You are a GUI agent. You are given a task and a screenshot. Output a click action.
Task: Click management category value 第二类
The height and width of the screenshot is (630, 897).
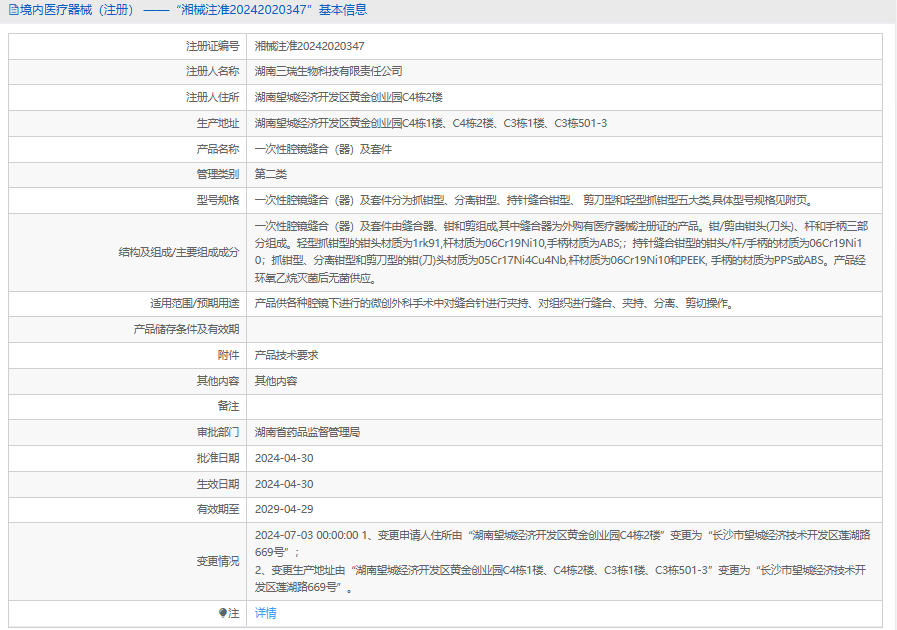tap(271, 175)
